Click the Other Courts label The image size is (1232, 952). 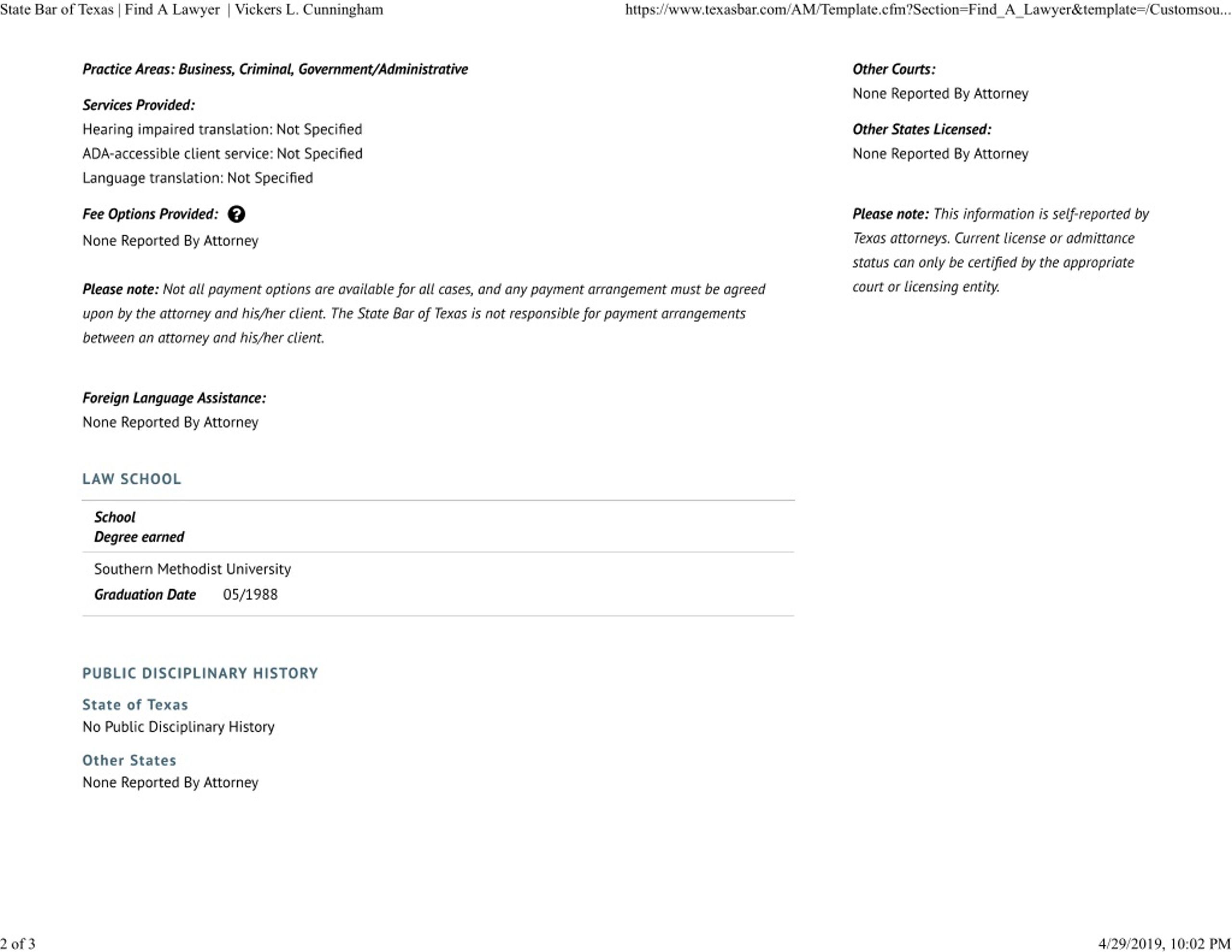point(894,69)
